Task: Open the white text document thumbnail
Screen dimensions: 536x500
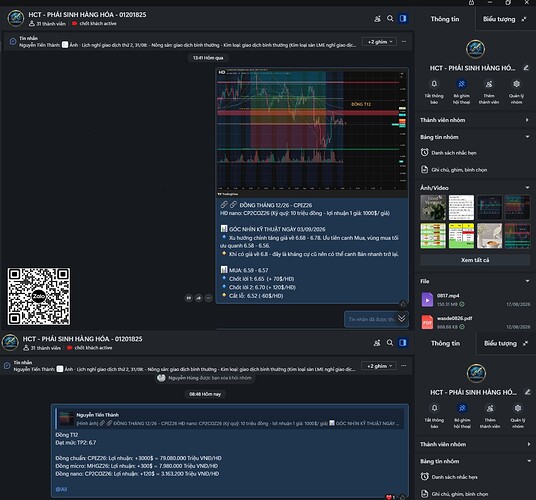Action: 461,208
